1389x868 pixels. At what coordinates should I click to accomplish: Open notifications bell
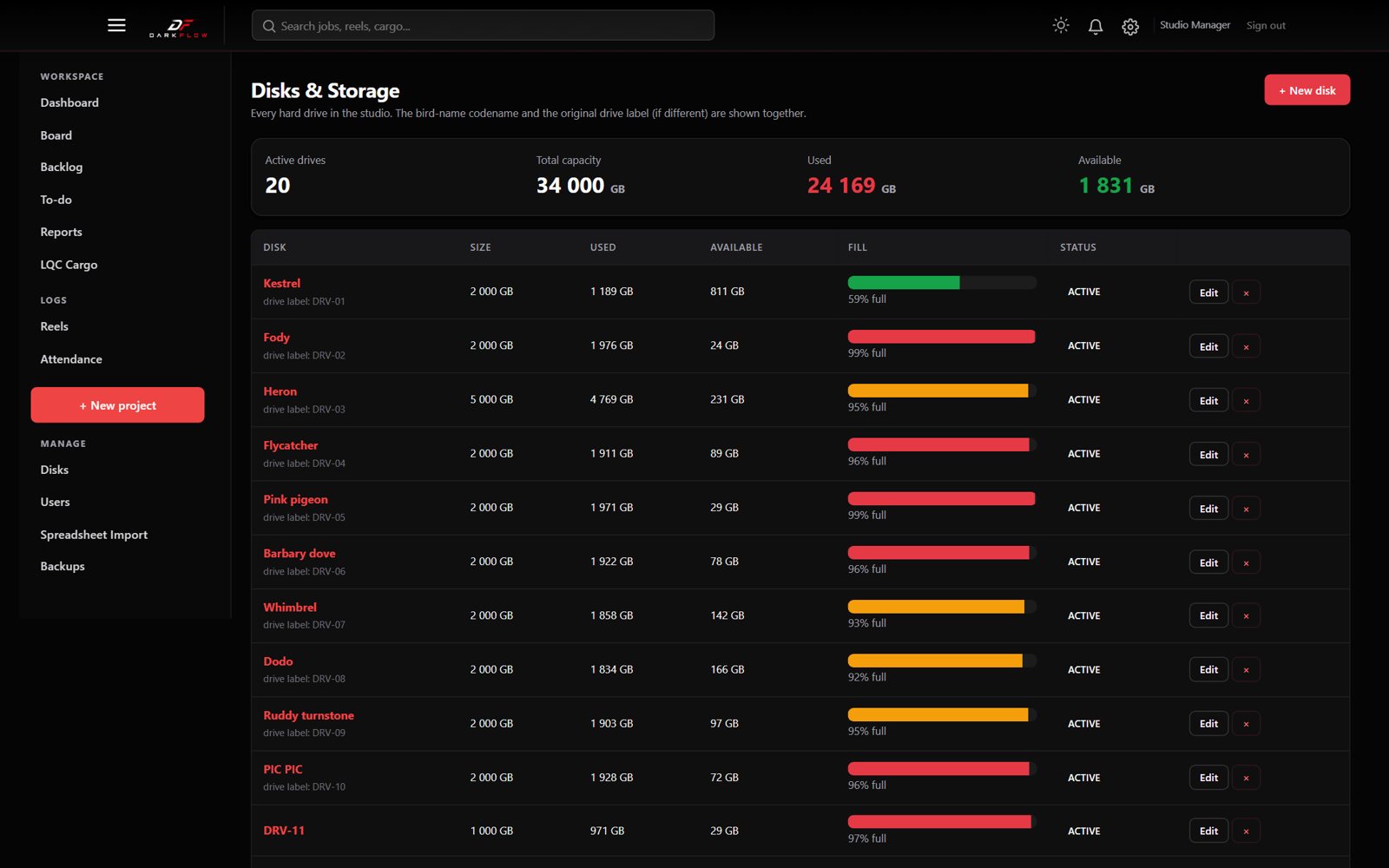[x=1096, y=26]
